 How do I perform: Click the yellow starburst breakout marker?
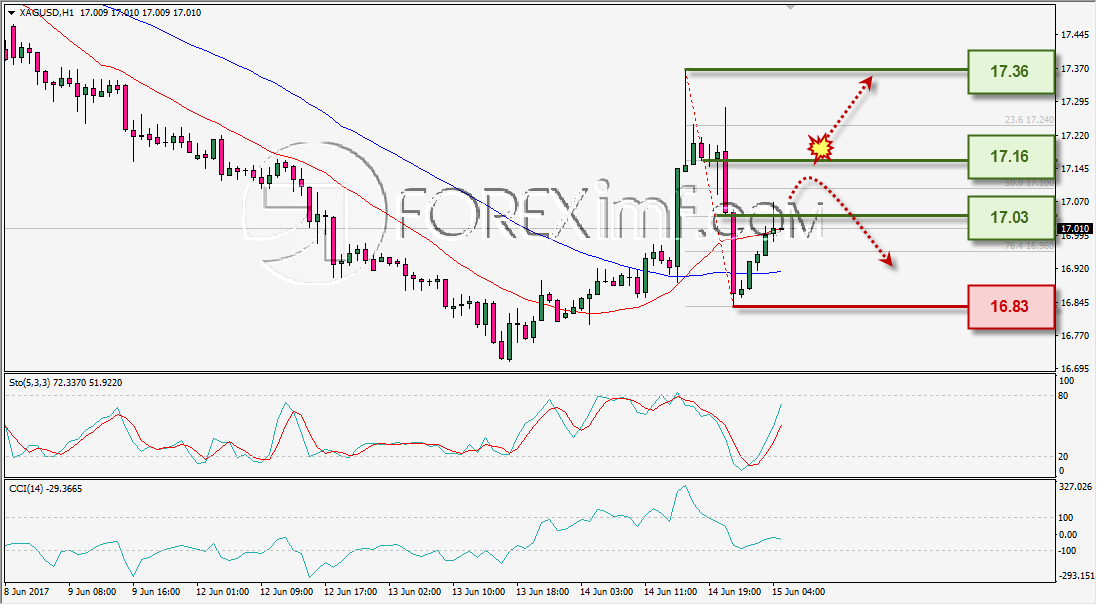pos(820,148)
